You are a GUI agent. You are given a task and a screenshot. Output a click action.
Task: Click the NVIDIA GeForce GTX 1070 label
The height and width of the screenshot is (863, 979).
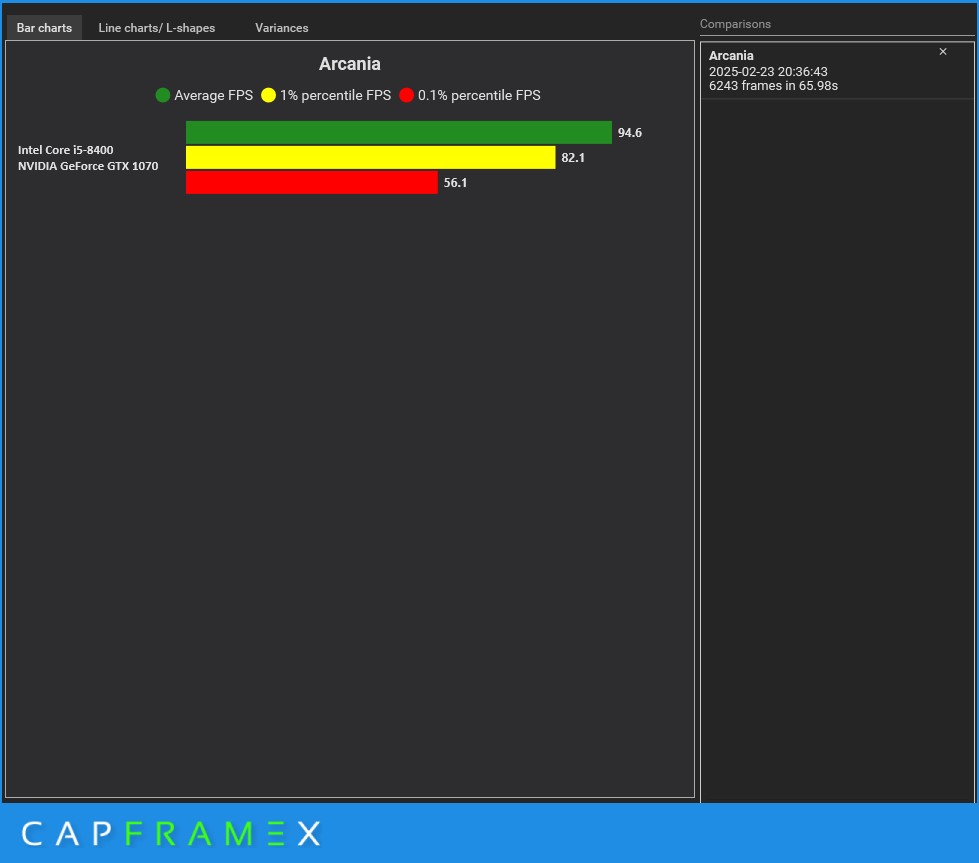point(88,166)
